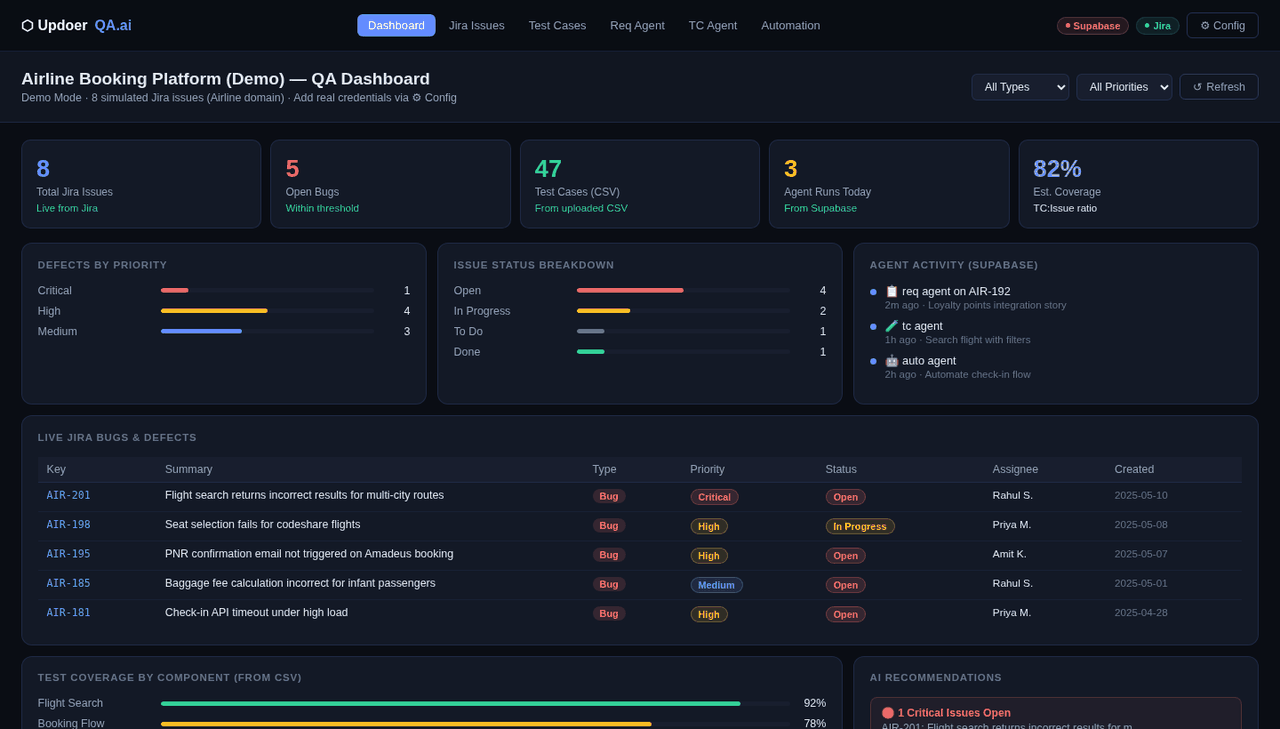Click the robot icon beside auto agent
Screen dimensions: 1280x729
coord(892,361)
